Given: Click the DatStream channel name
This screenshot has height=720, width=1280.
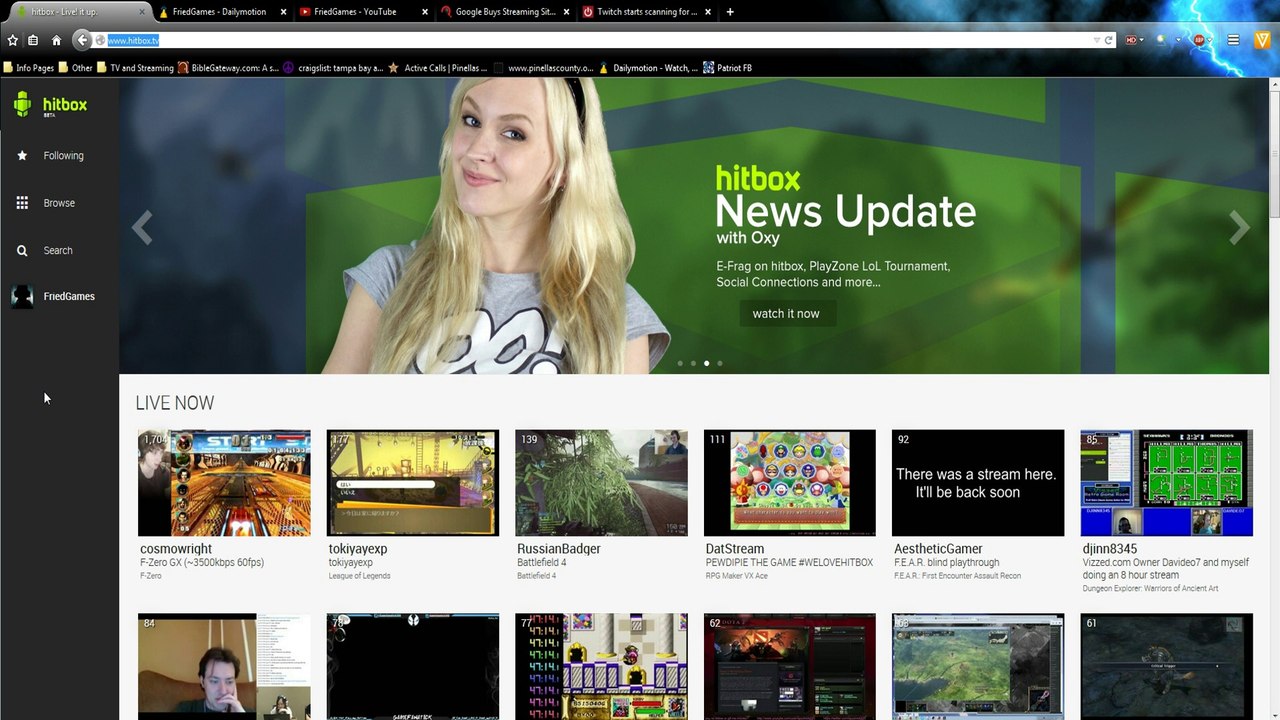Looking at the screenshot, I should (x=735, y=549).
